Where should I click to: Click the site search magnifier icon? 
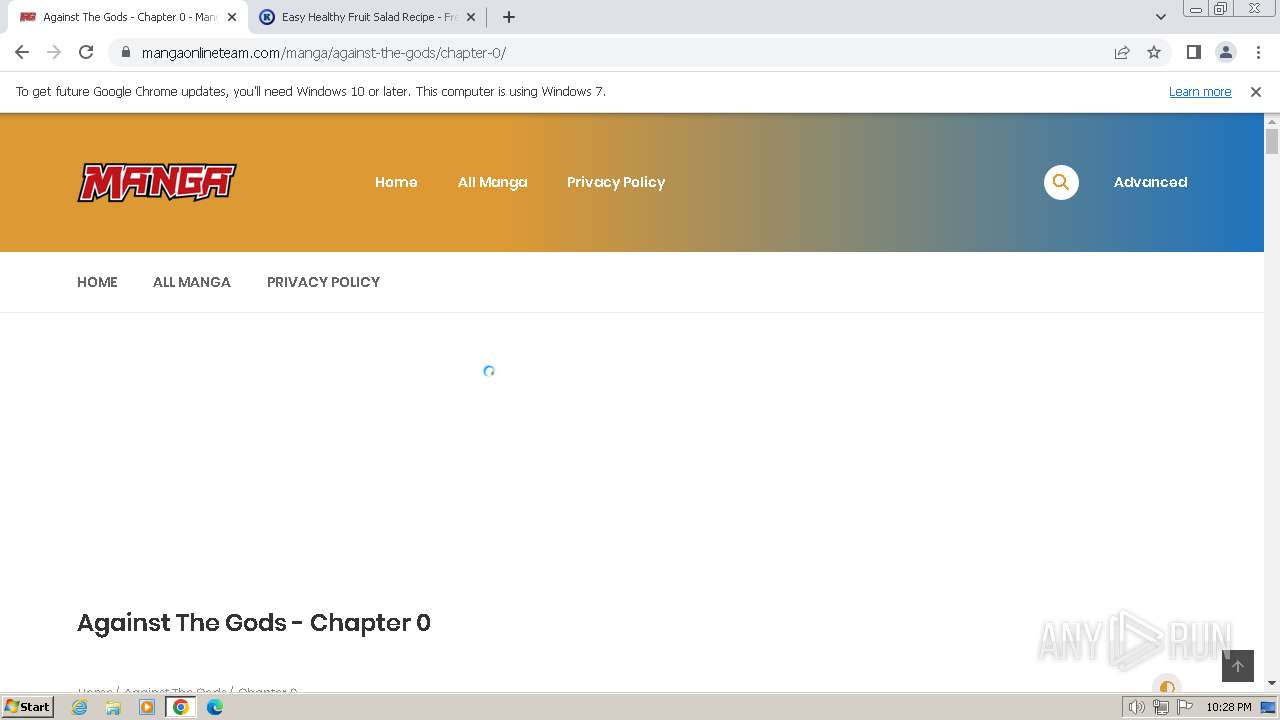[x=1061, y=182]
